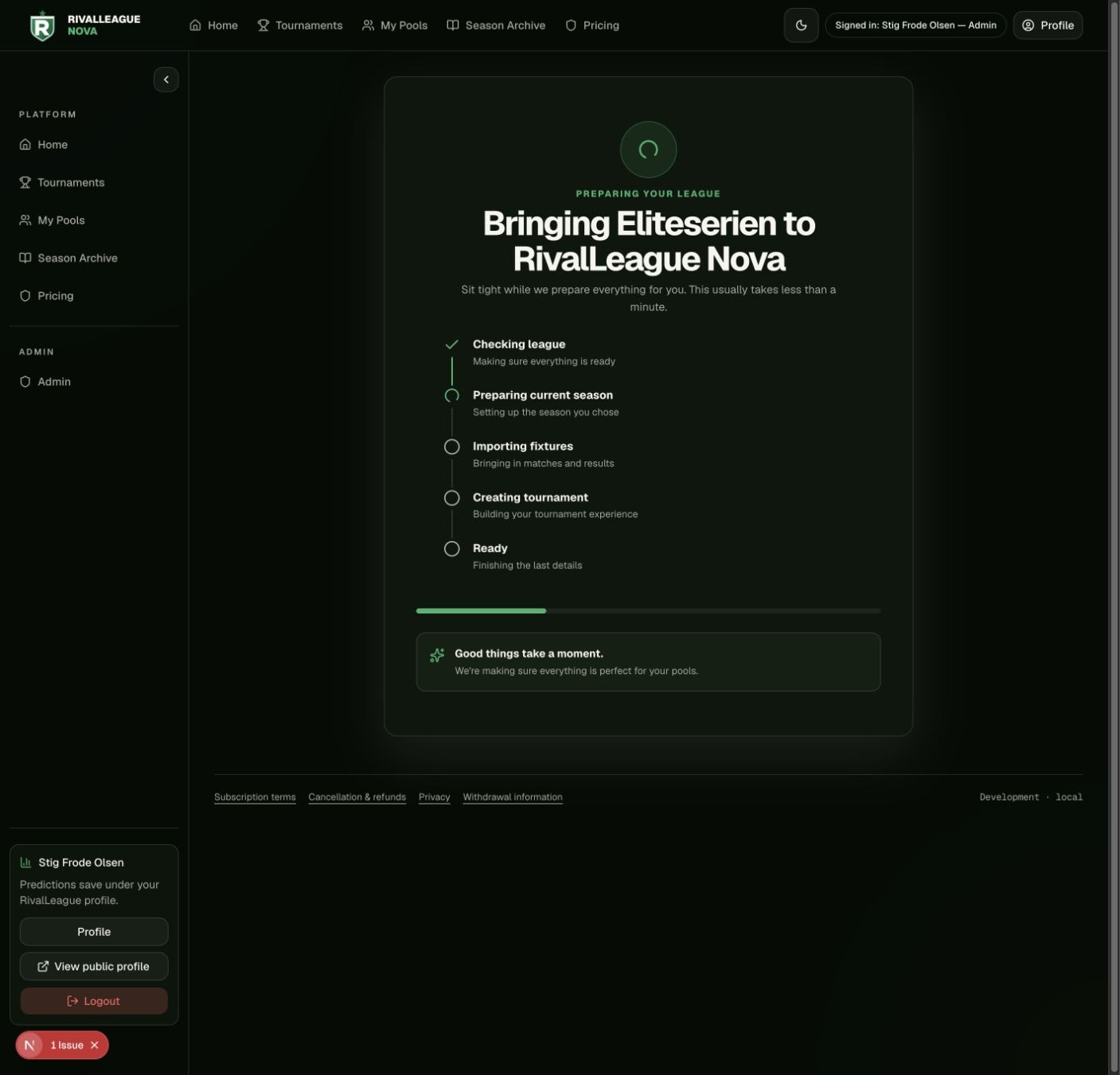Viewport: 1120px width, 1075px height.
Task: Click the sidebar Home house icon
Action: pos(25,145)
